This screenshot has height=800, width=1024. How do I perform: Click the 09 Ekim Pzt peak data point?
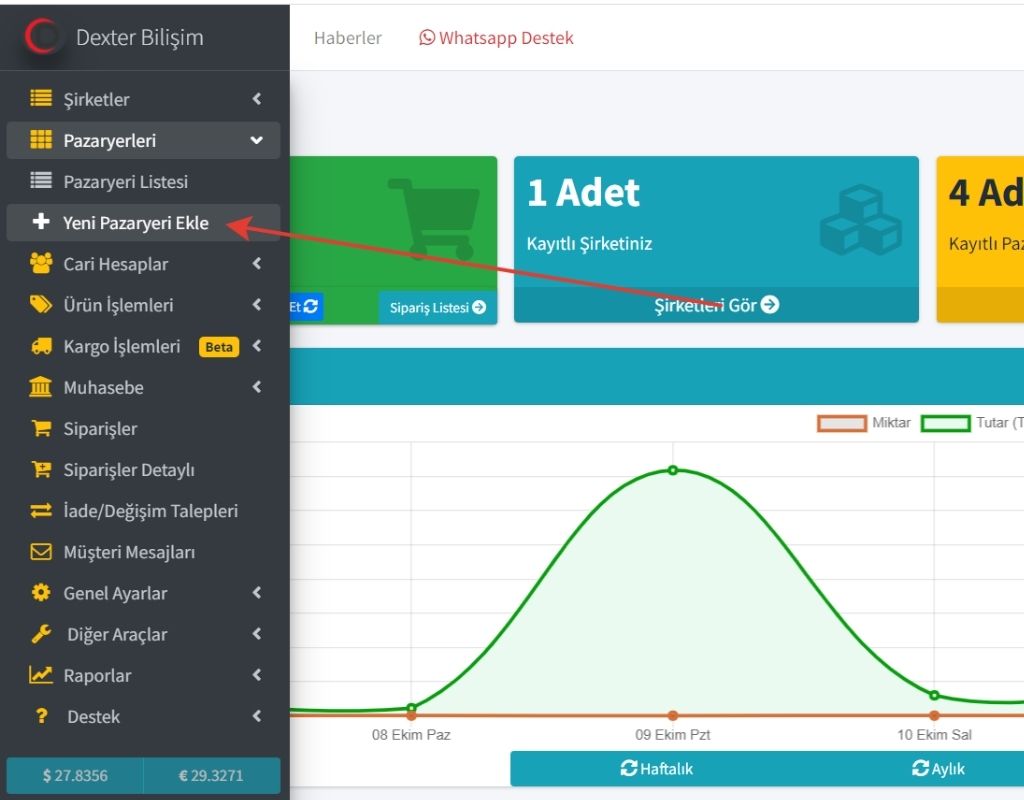[673, 470]
